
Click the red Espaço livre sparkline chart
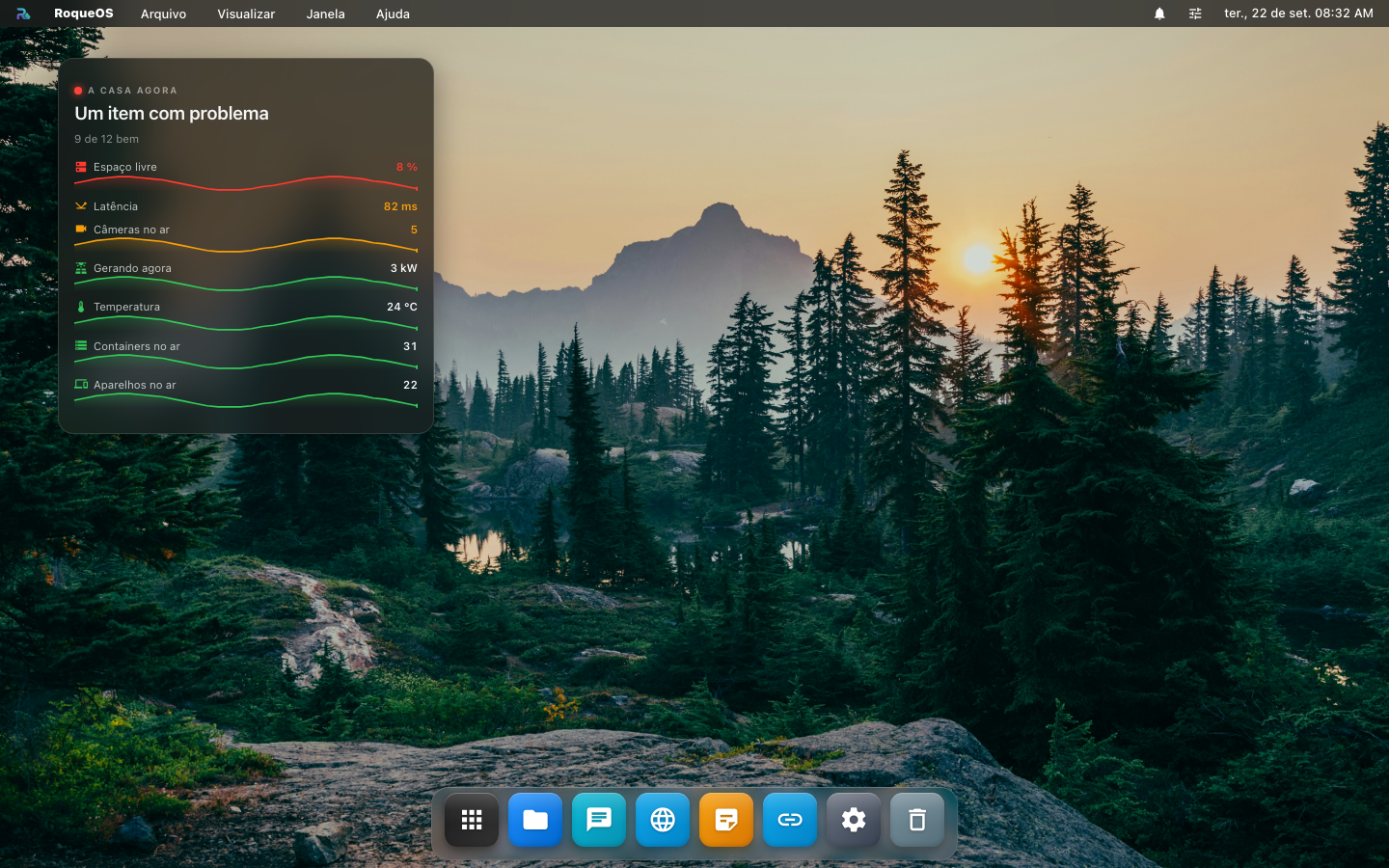tap(246, 183)
